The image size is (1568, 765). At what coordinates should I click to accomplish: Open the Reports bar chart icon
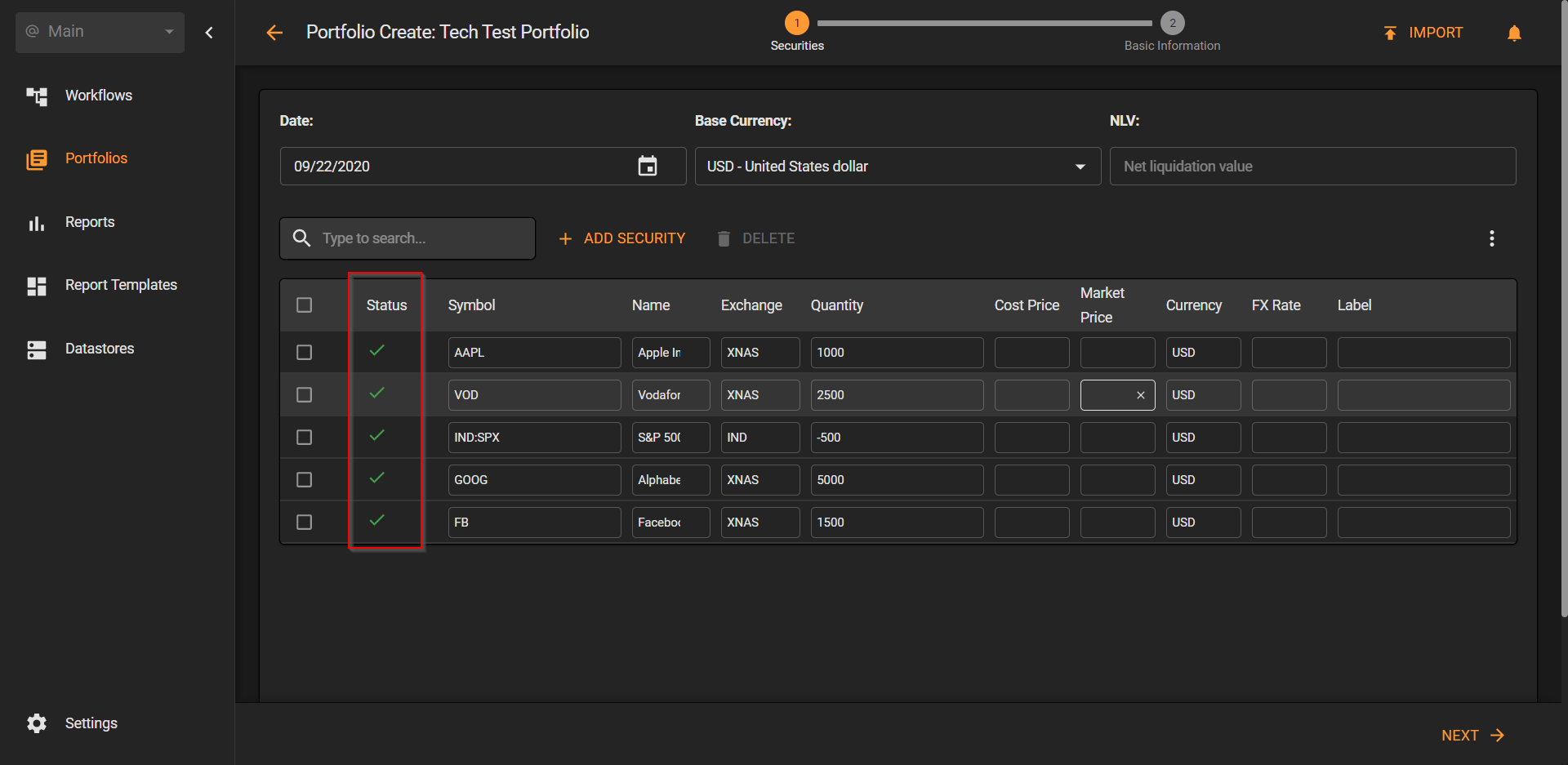[x=37, y=223]
